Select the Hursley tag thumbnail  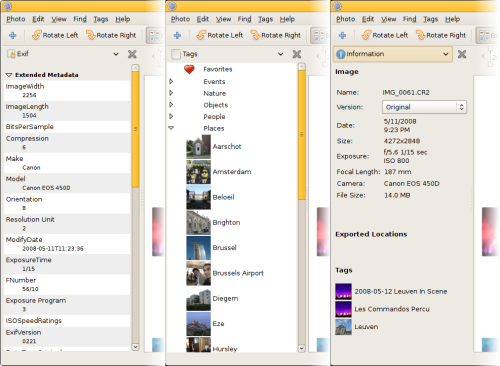coord(199,345)
